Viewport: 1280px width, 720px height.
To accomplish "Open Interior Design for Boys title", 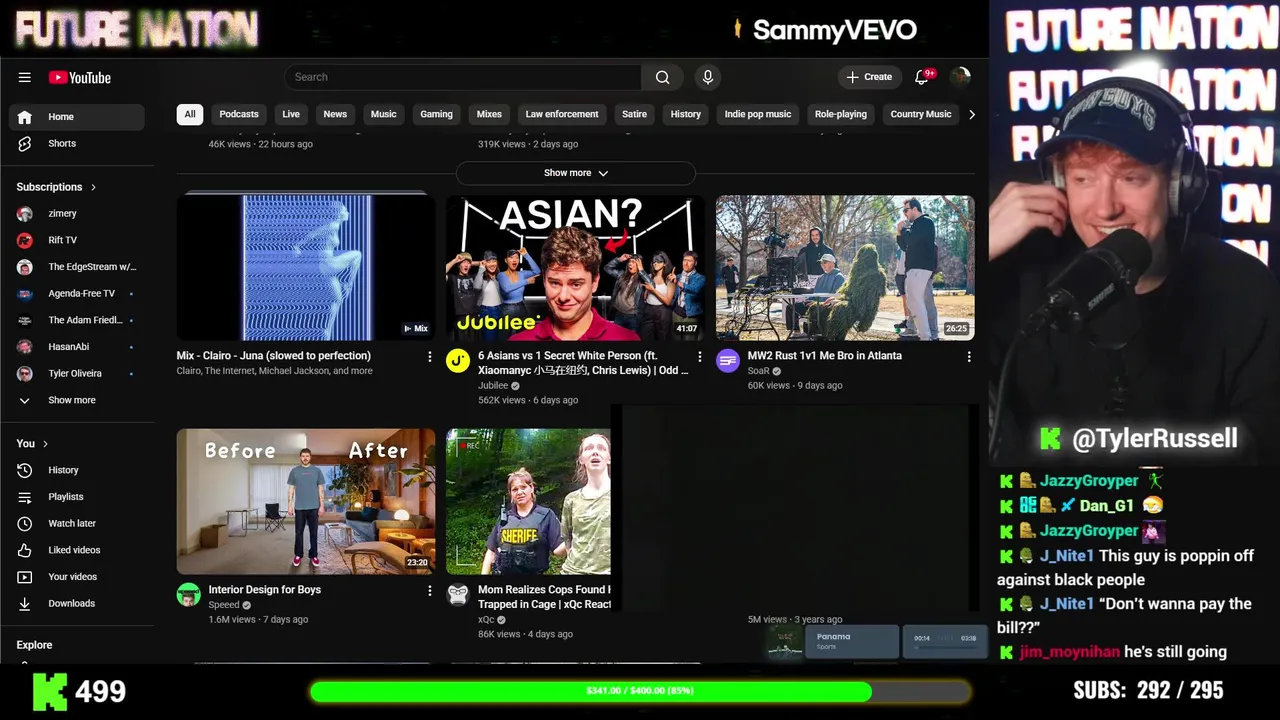I will (x=265, y=590).
